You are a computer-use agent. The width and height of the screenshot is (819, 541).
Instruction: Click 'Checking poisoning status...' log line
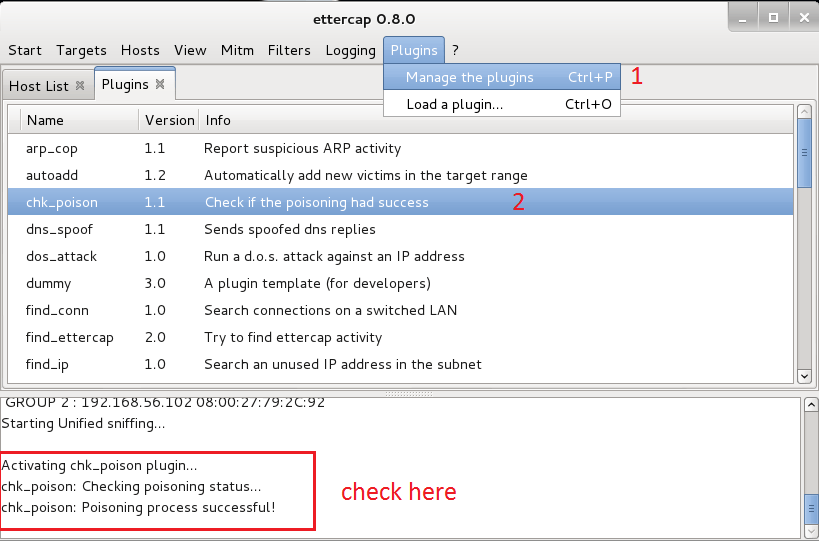[131, 487]
